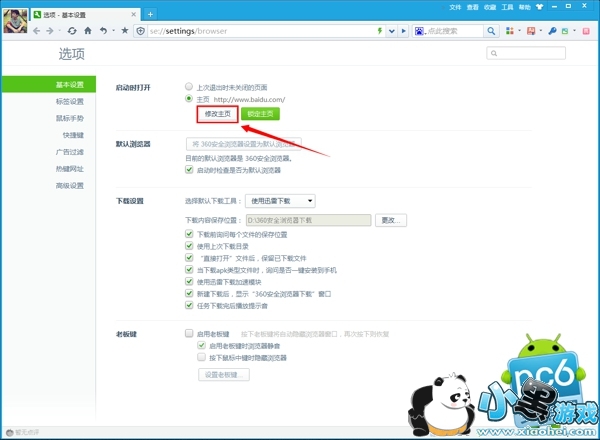Reload the page with the refresh icon
This screenshot has width=600, height=440.
click(72, 31)
